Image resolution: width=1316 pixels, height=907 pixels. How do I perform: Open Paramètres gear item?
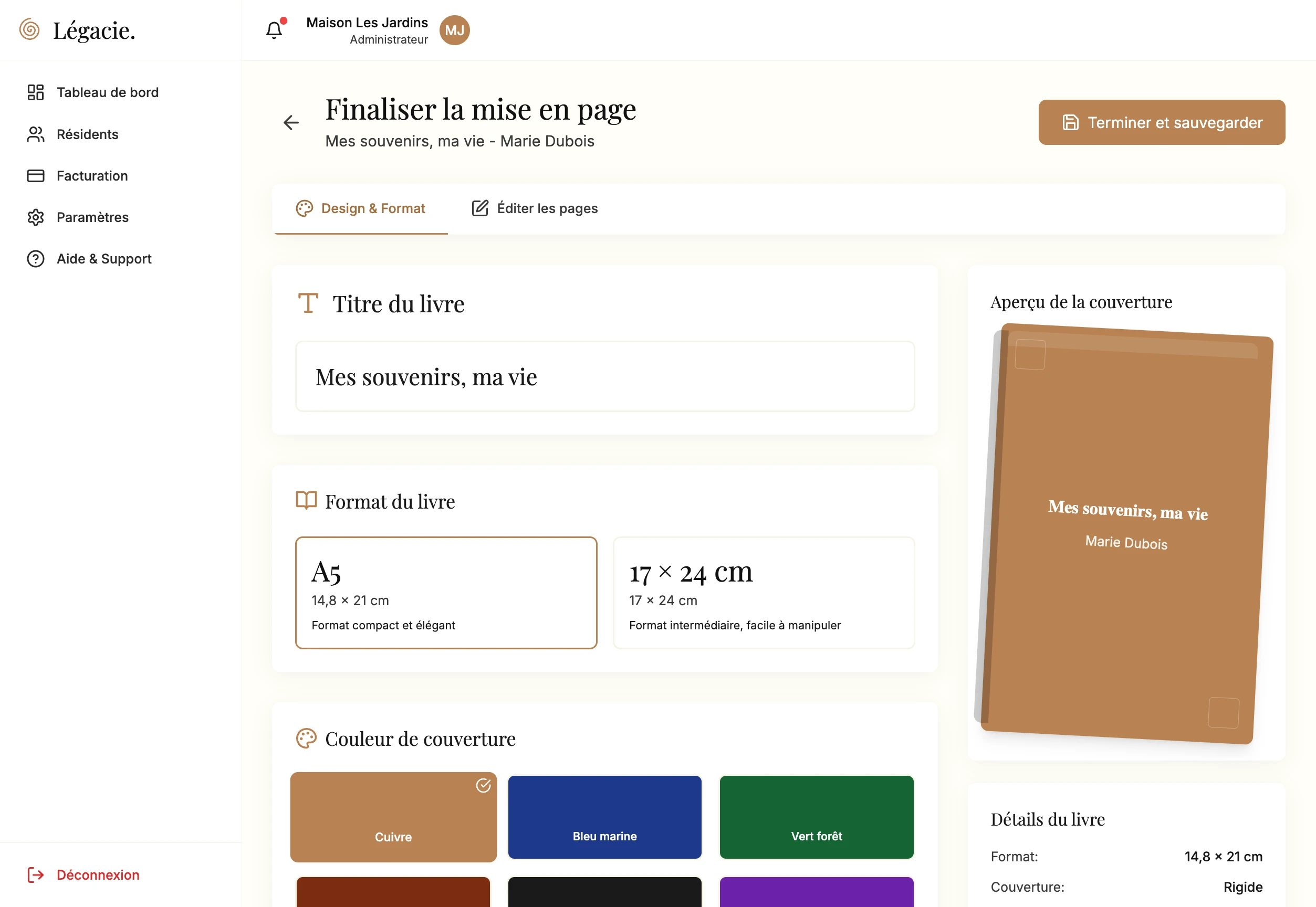pyautogui.click(x=92, y=218)
